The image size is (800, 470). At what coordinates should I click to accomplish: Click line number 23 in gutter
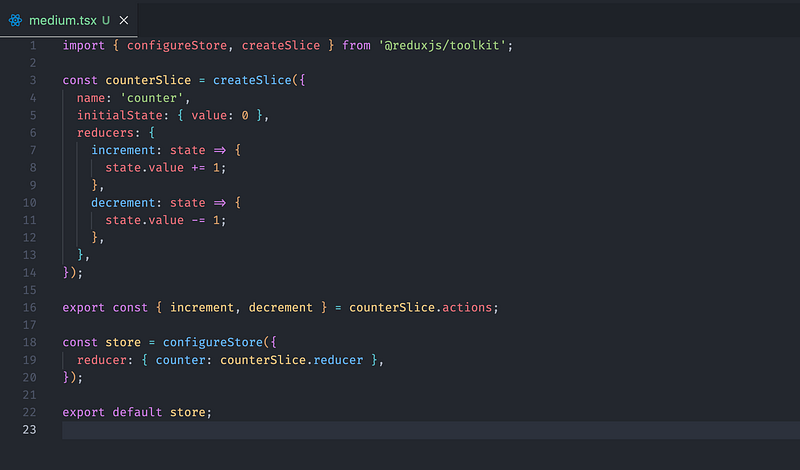pos(30,430)
